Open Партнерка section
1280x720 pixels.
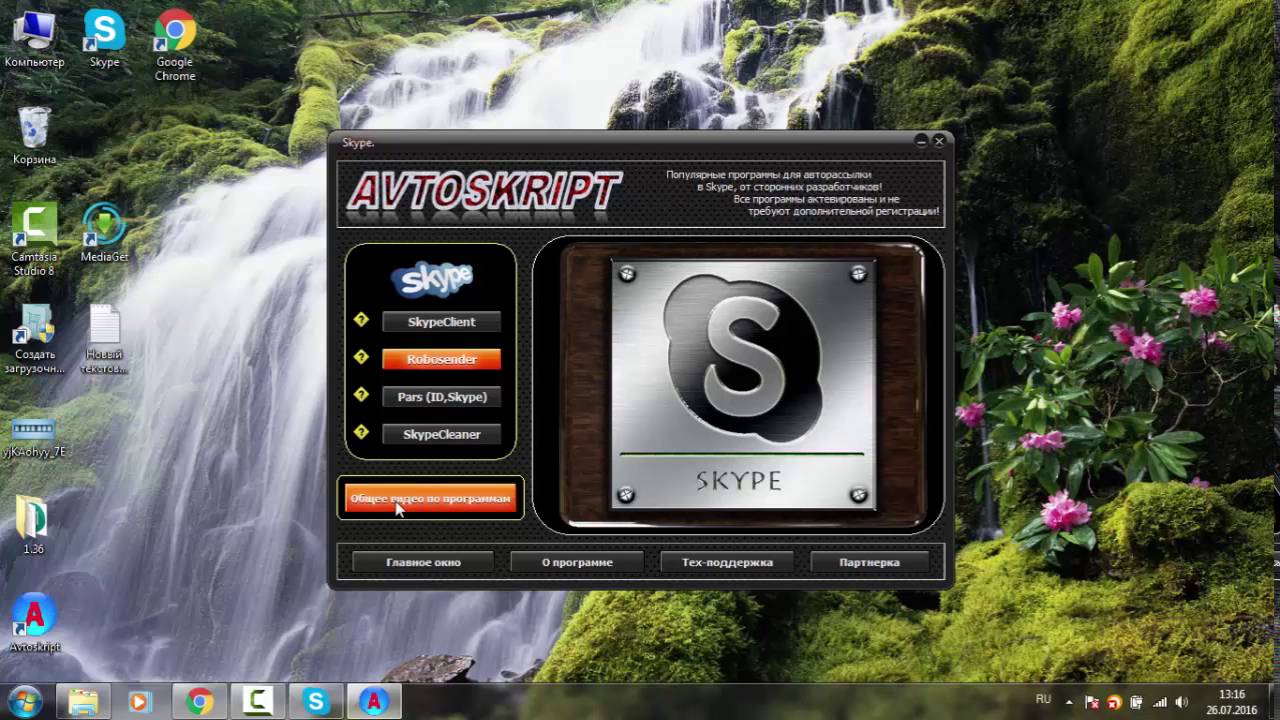pos(869,562)
